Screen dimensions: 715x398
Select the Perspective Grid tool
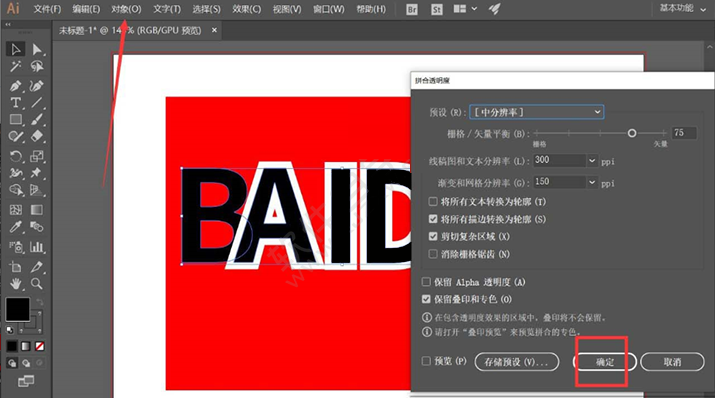point(37,190)
